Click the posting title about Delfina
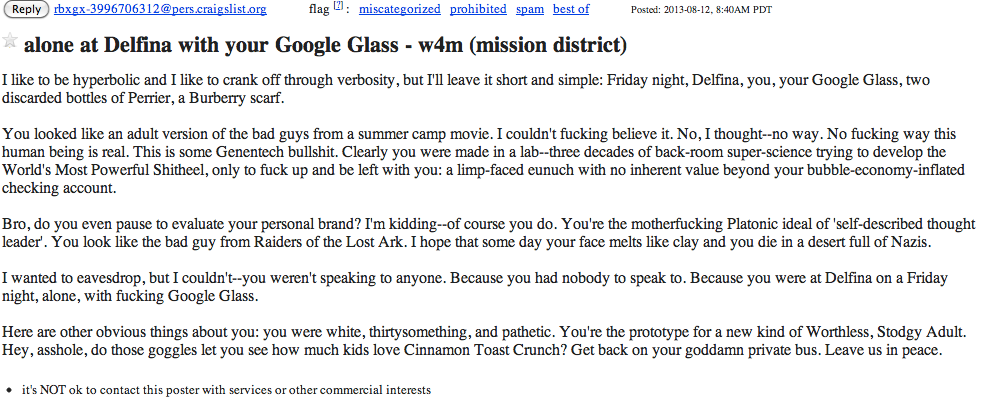The height and width of the screenshot is (412, 982). coord(325,45)
